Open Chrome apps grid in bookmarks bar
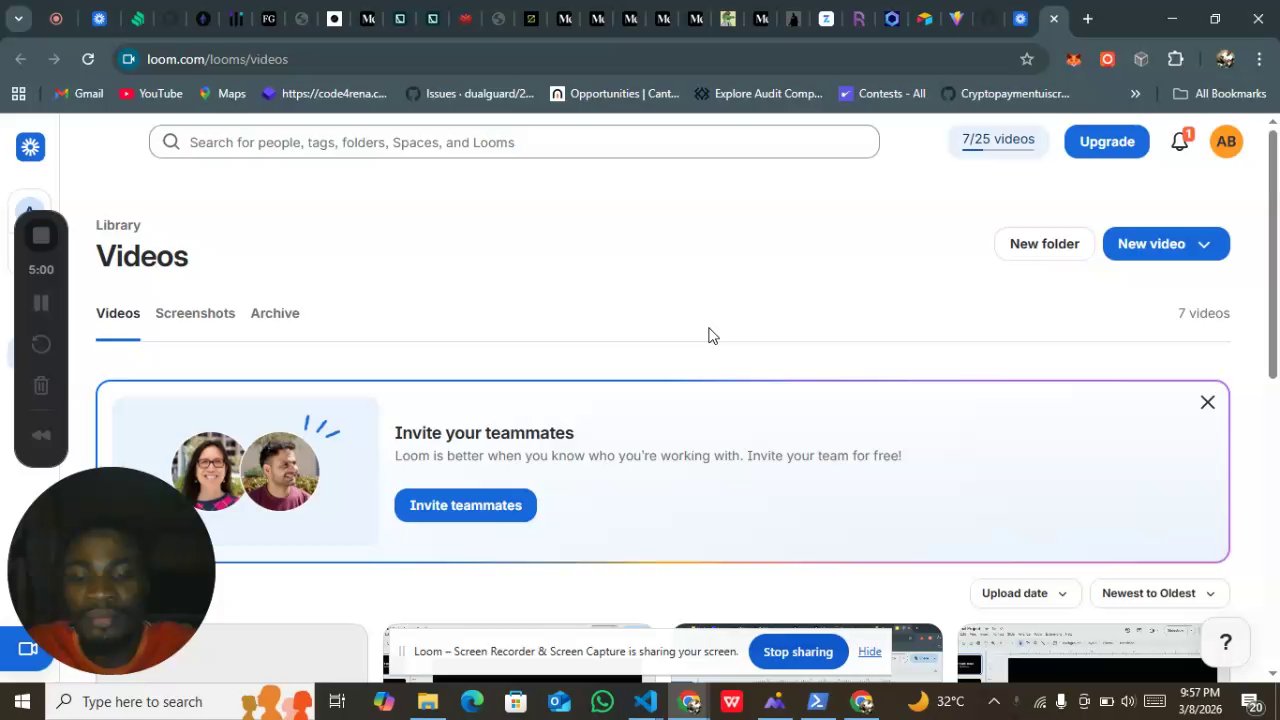Screen dimensions: 1280x720 [x=18, y=93]
